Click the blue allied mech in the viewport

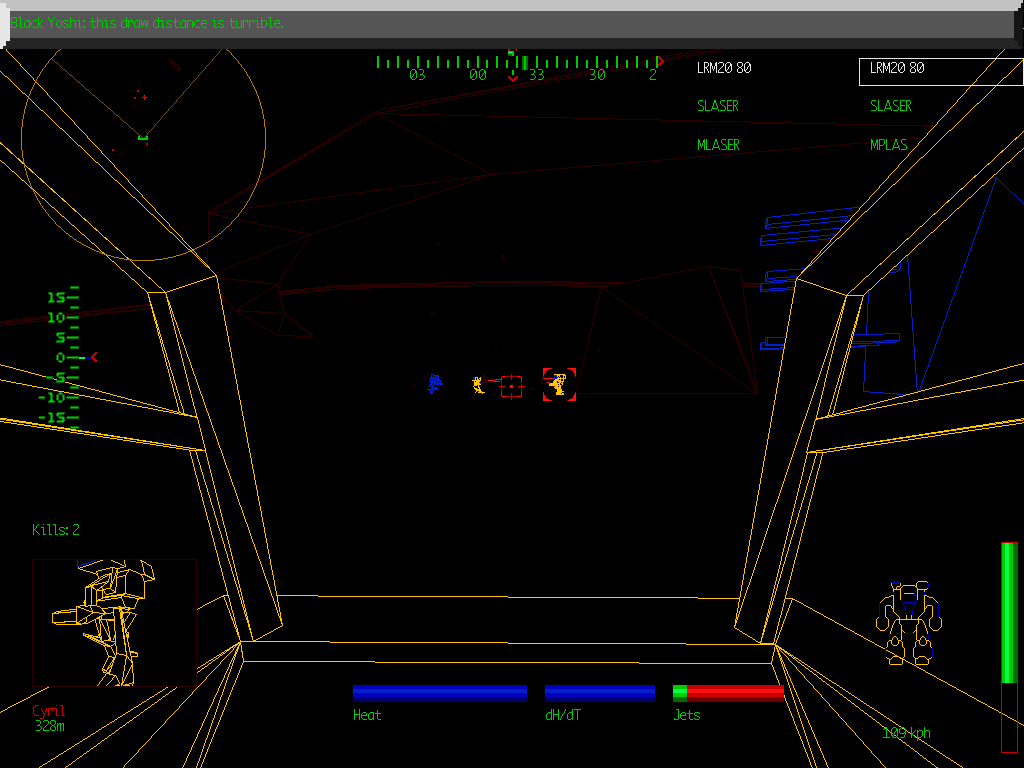tap(435, 384)
